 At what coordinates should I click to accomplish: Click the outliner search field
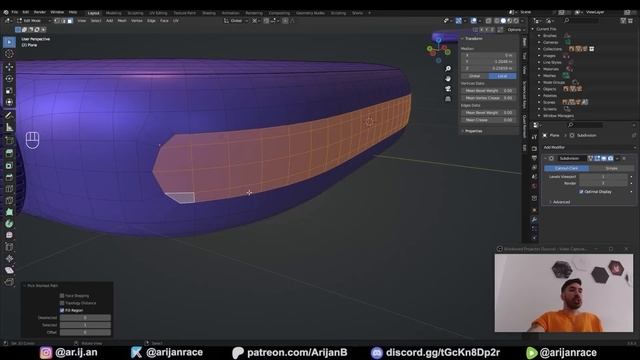(581, 20)
